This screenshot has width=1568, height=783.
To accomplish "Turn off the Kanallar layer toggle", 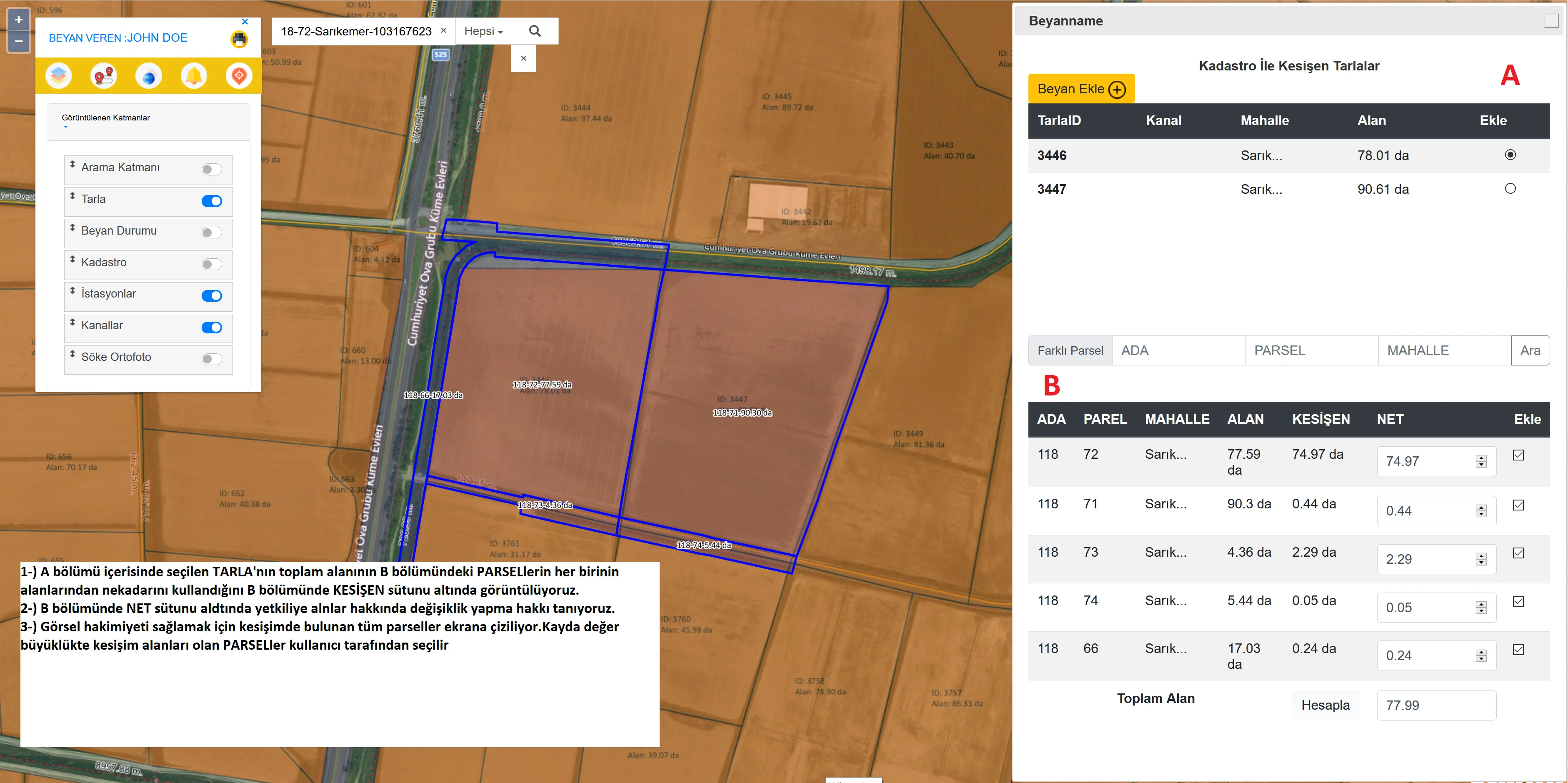I will [211, 328].
